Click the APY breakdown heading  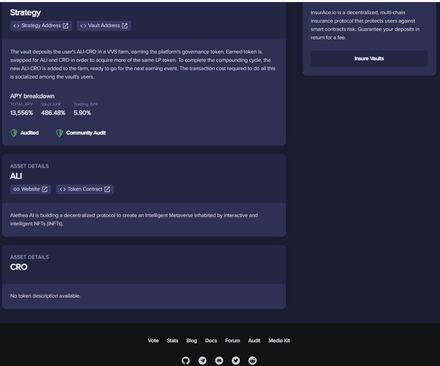(32, 96)
